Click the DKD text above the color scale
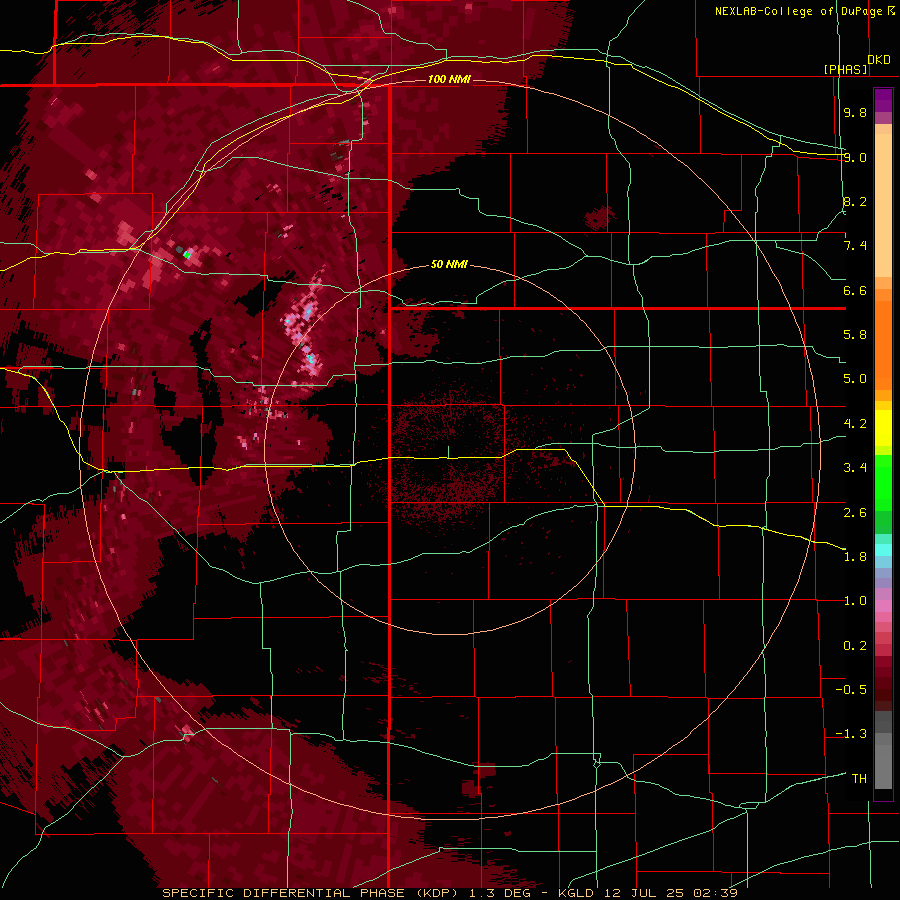This screenshot has width=900, height=900. pyautogui.click(x=879, y=60)
